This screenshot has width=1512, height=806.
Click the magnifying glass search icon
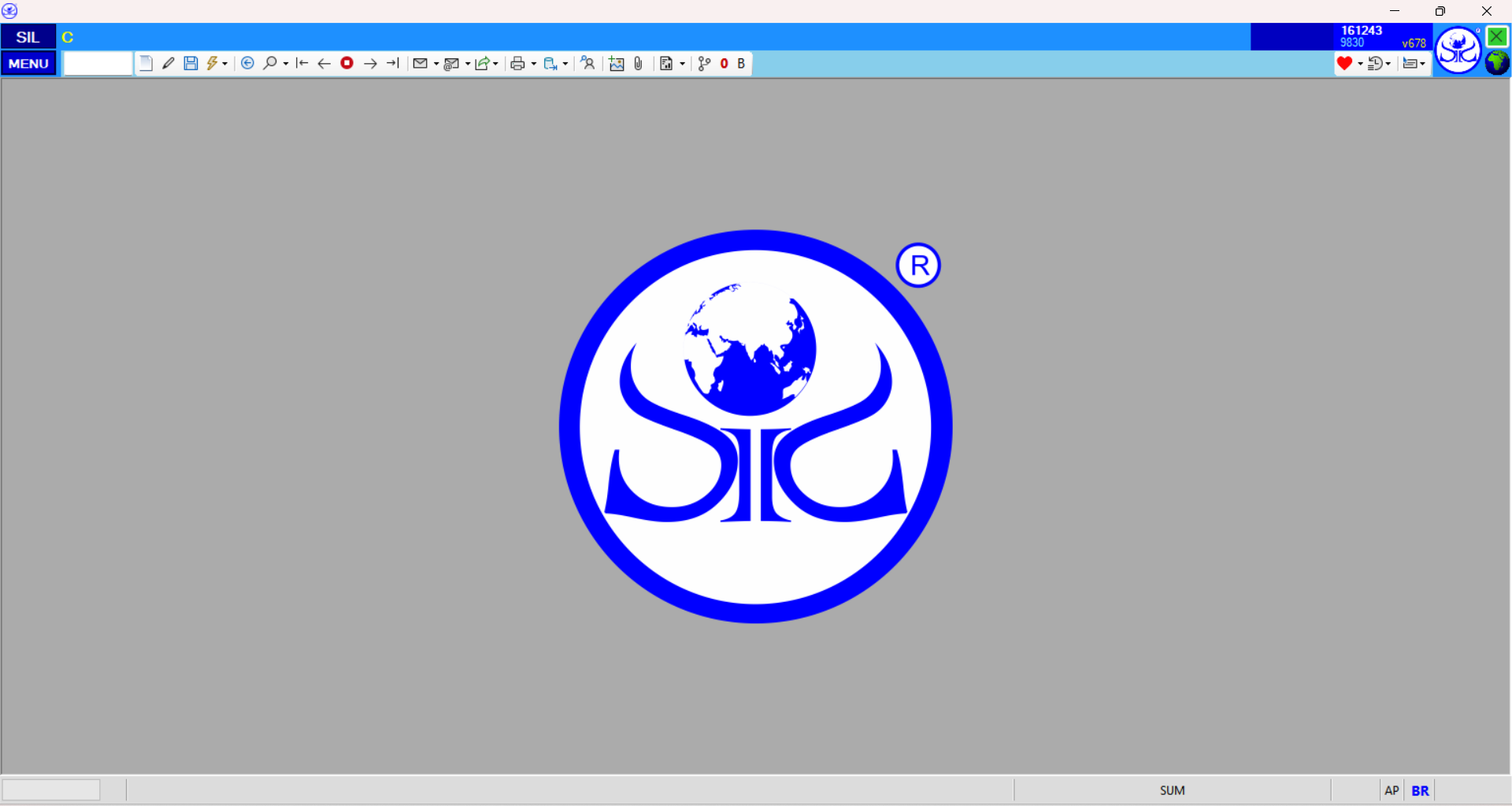pos(269,64)
